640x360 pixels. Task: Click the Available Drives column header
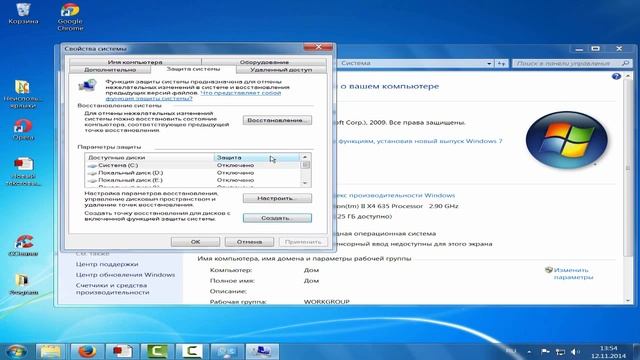click(x=149, y=158)
